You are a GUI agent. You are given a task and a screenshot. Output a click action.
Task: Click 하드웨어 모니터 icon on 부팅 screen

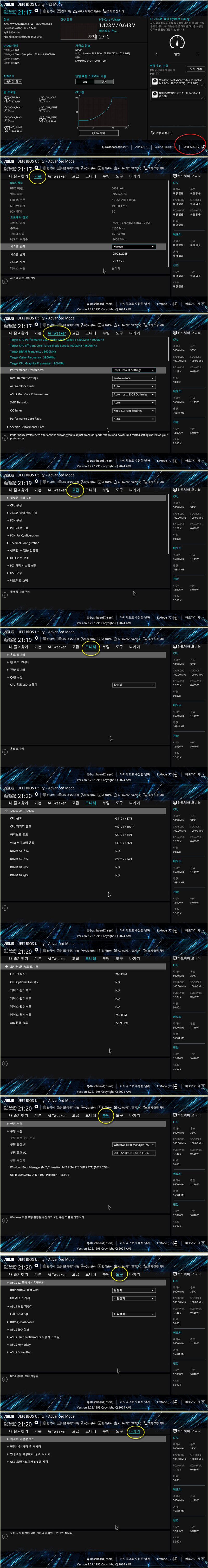[x=174, y=1115]
